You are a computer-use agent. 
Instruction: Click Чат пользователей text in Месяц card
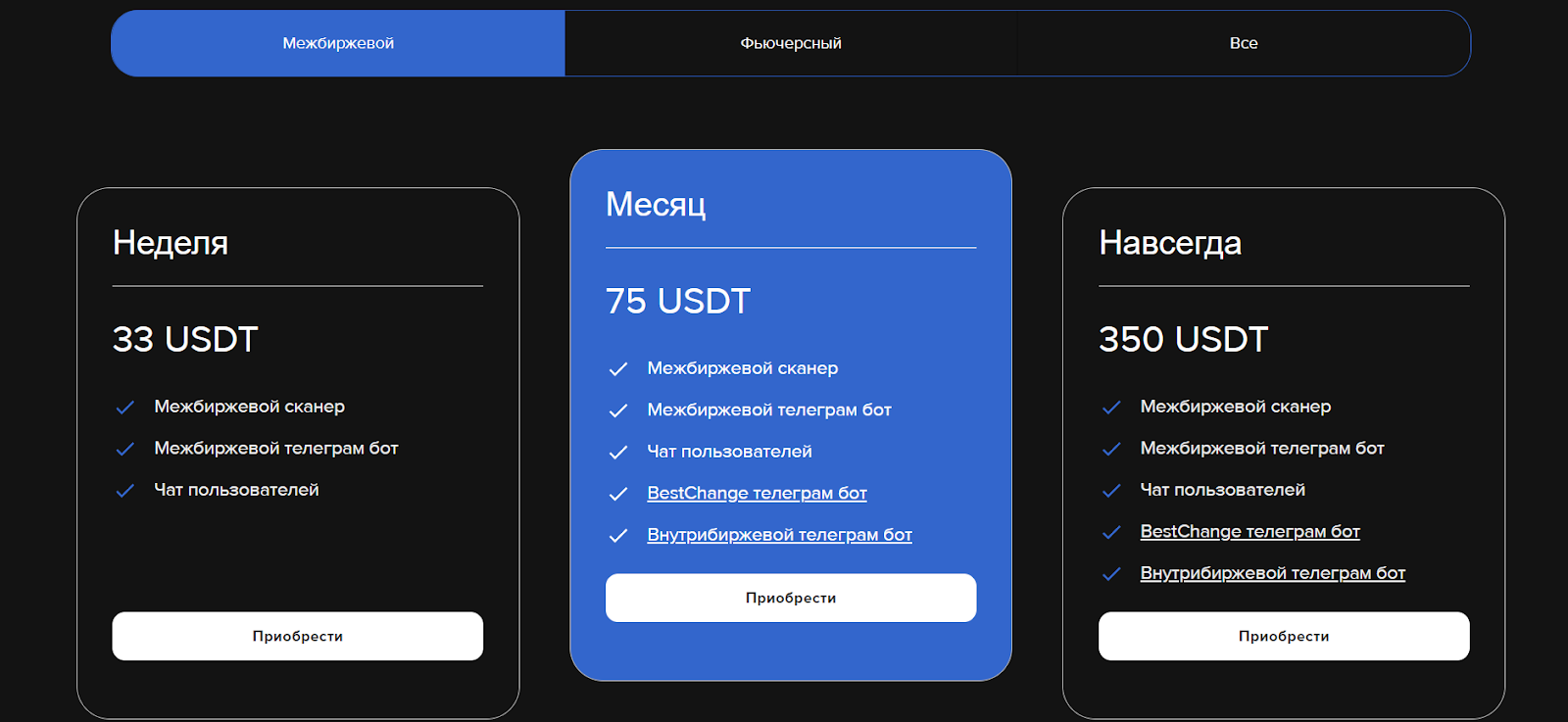click(729, 452)
